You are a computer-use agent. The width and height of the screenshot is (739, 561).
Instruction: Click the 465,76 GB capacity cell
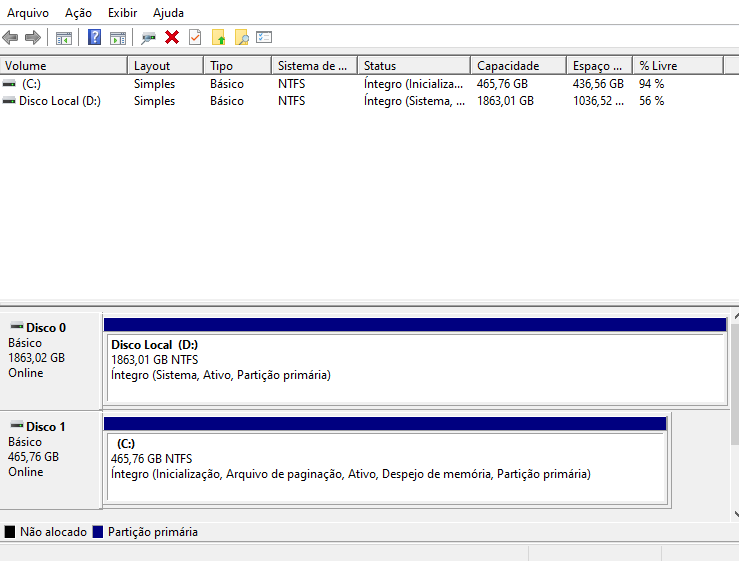[x=502, y=84]
